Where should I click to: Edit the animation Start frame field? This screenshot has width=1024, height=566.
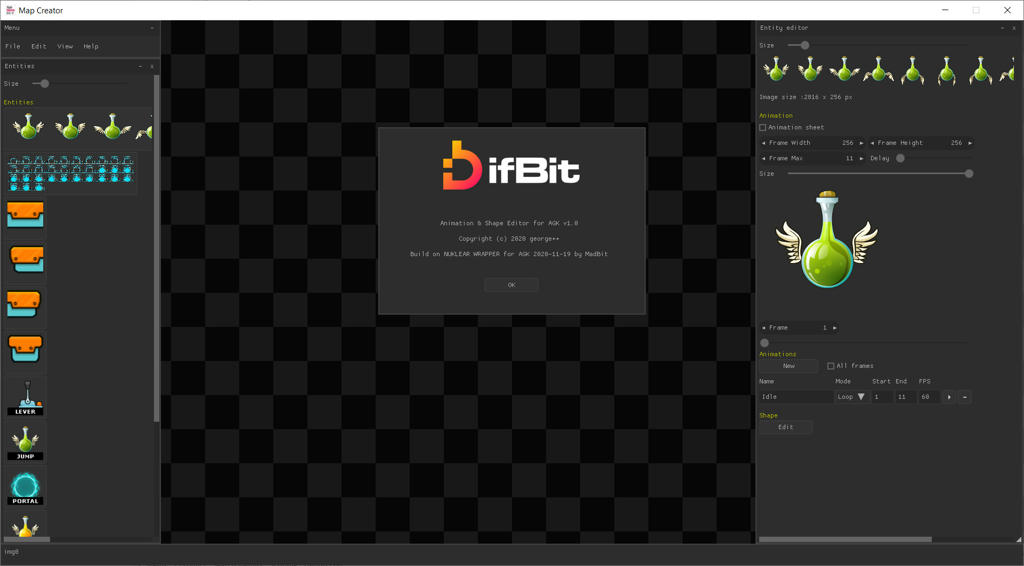pos(882,397)
